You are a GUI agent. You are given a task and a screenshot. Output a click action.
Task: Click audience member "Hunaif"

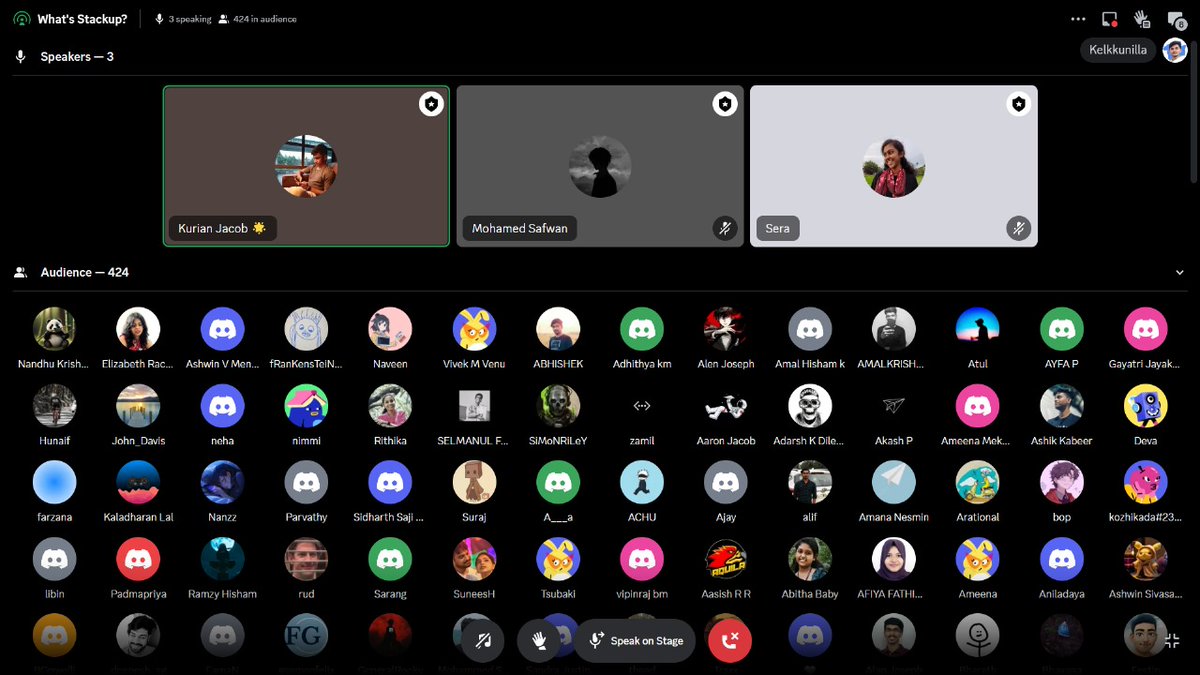point(54,416)
